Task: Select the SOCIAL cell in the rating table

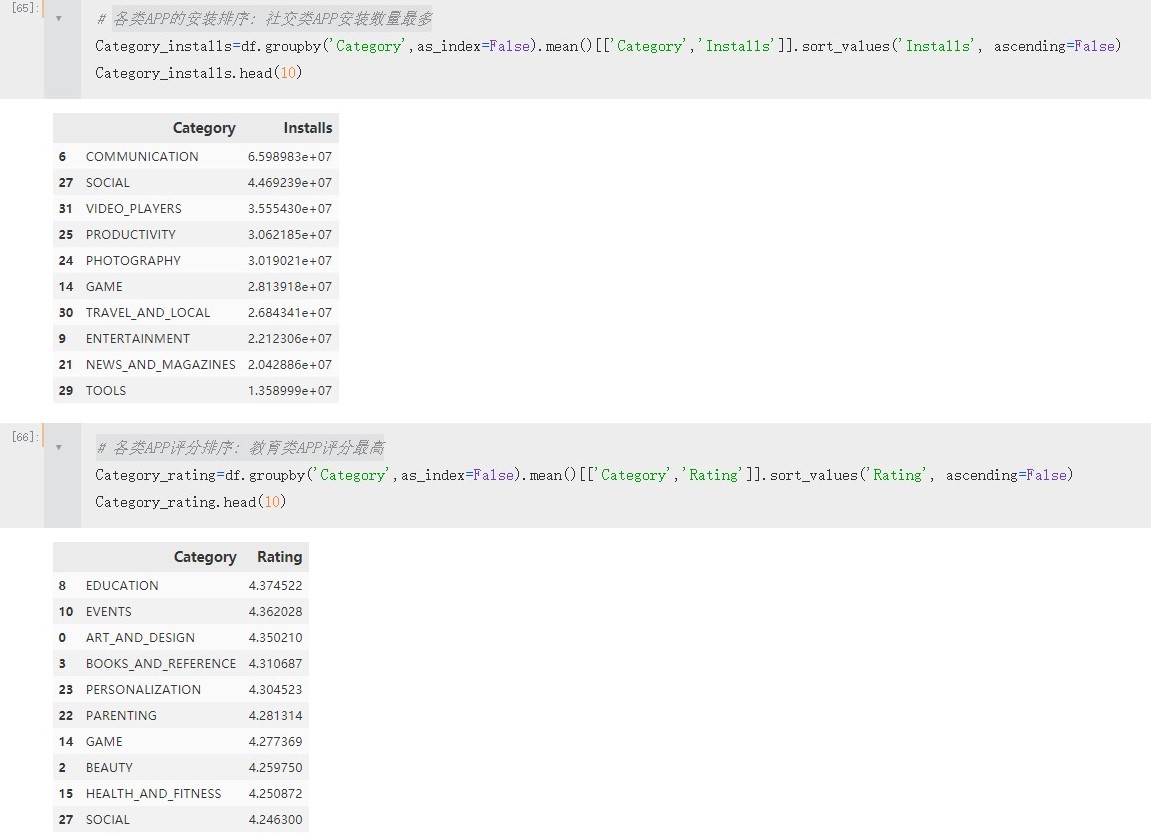Action: click(108, 820)
